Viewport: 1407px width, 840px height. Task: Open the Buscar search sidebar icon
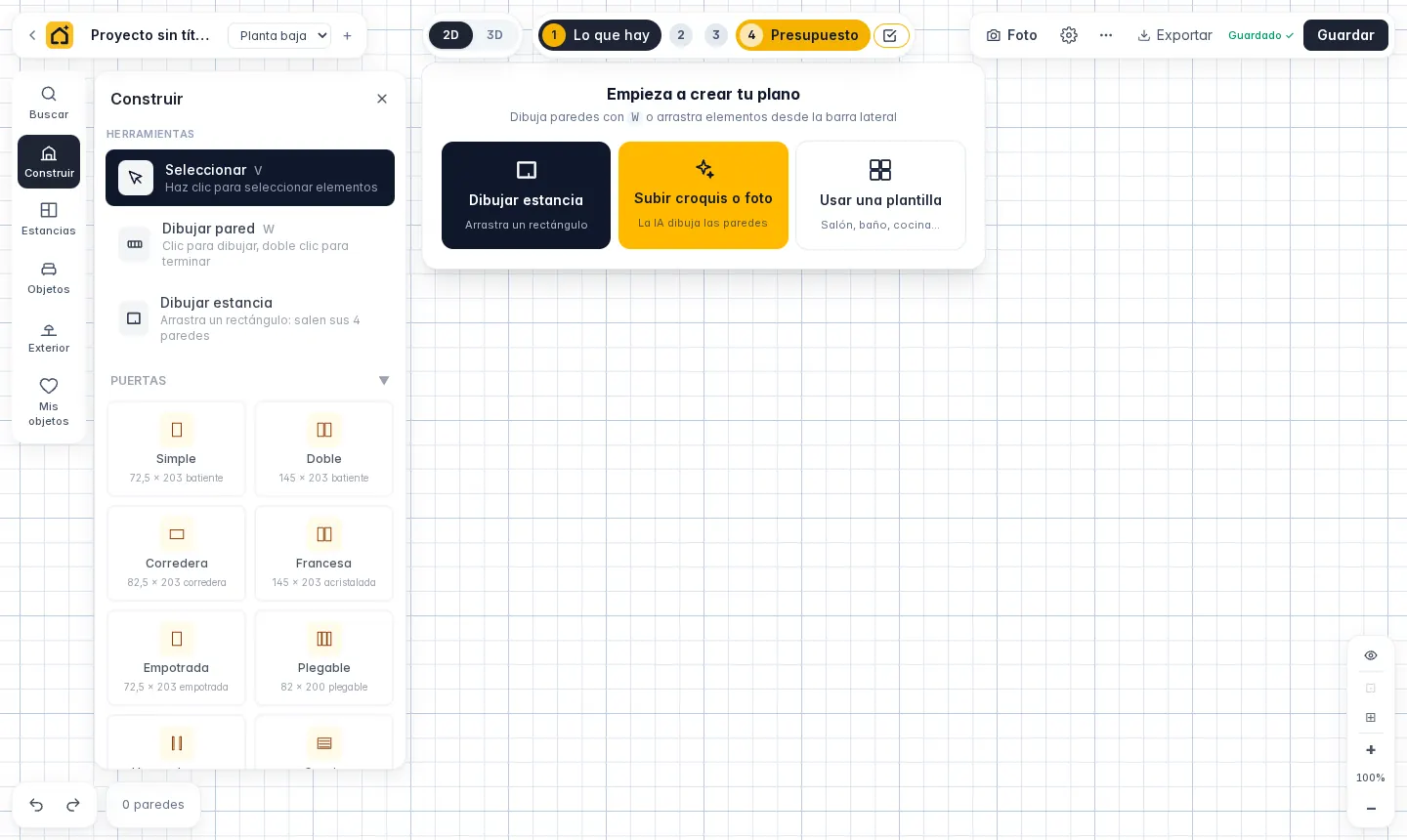tap(49, 103)
